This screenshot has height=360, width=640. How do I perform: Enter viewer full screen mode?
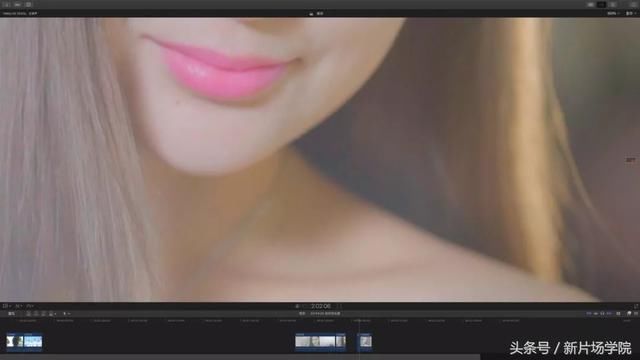[x=636, y=306]
